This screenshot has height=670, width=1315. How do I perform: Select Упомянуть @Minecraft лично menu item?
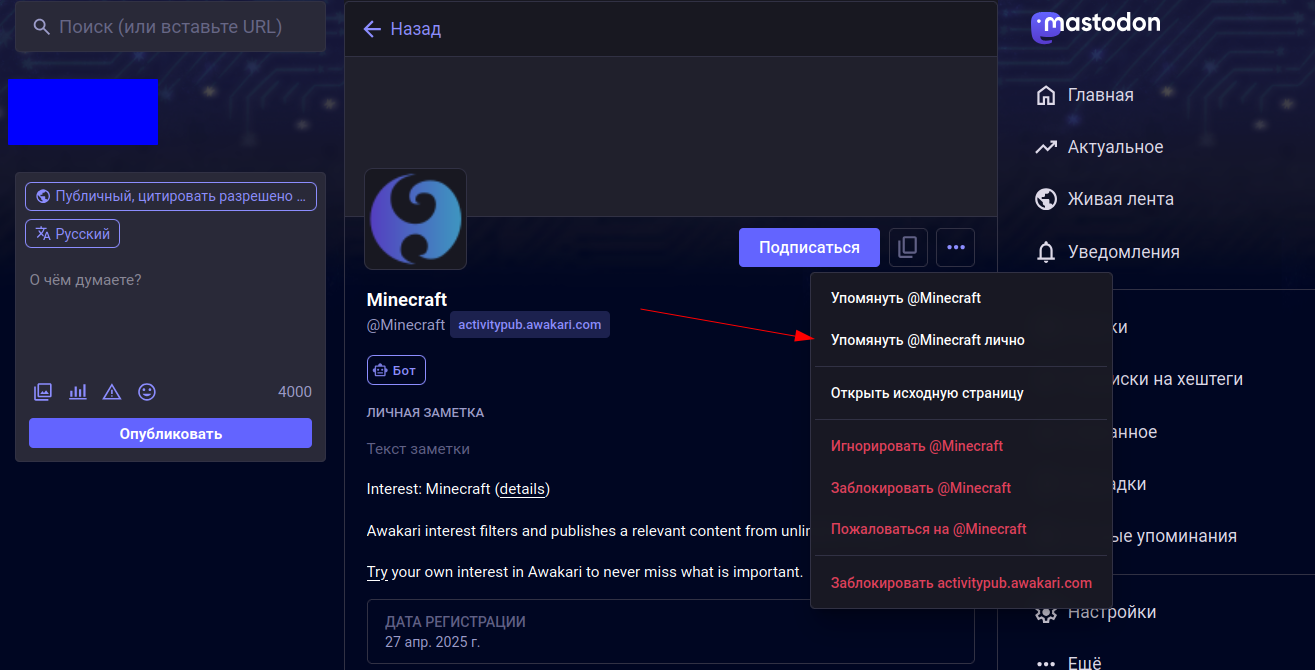tap(927, 340)
